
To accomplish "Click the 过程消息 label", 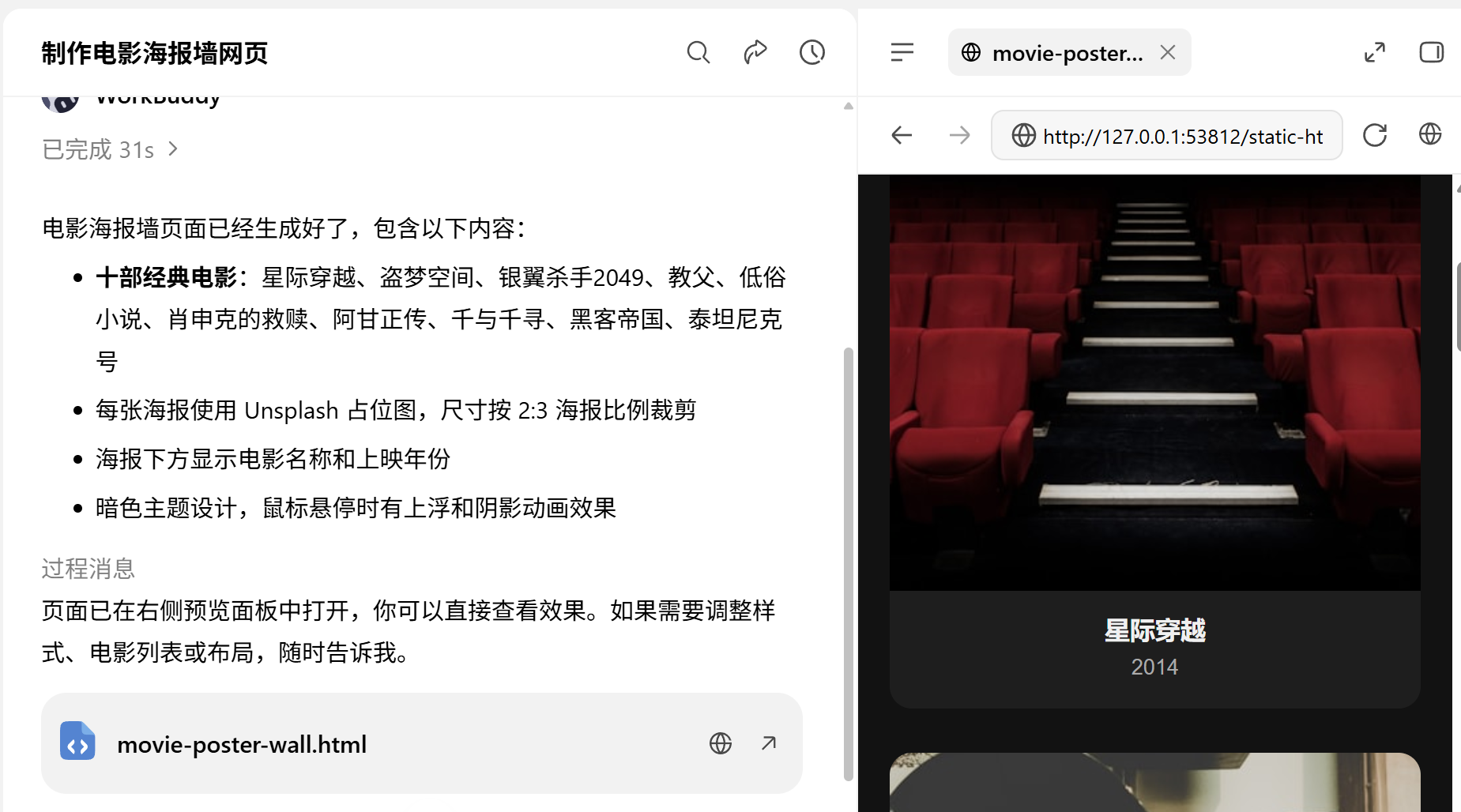I will coord(88,569).
